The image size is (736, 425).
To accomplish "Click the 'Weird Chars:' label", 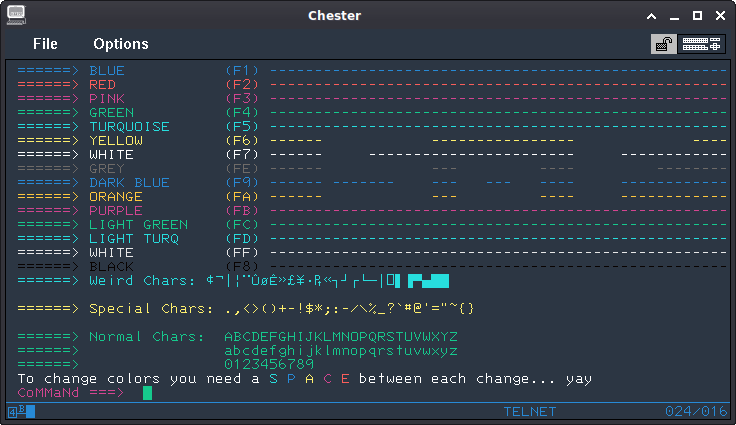I will coord(142,281).
